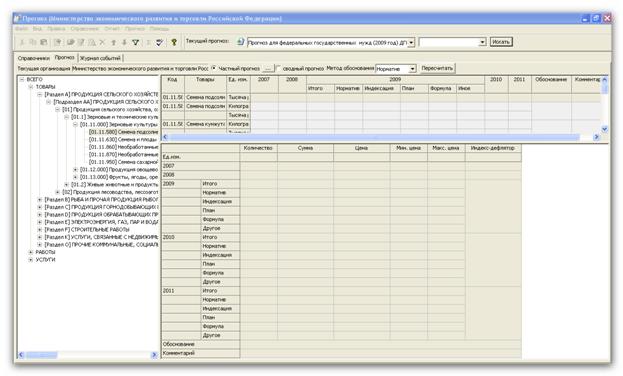The height and width of the screenshot is (376, 623).
Task: Click the Искать button
Action: tap(501, 42)
